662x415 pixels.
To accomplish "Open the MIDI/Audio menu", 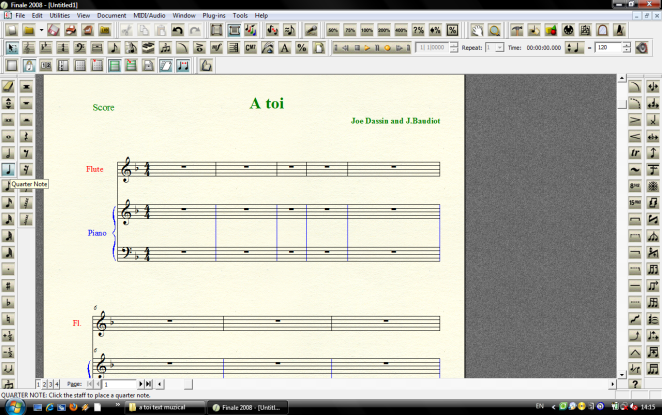I will click(149, 15).
